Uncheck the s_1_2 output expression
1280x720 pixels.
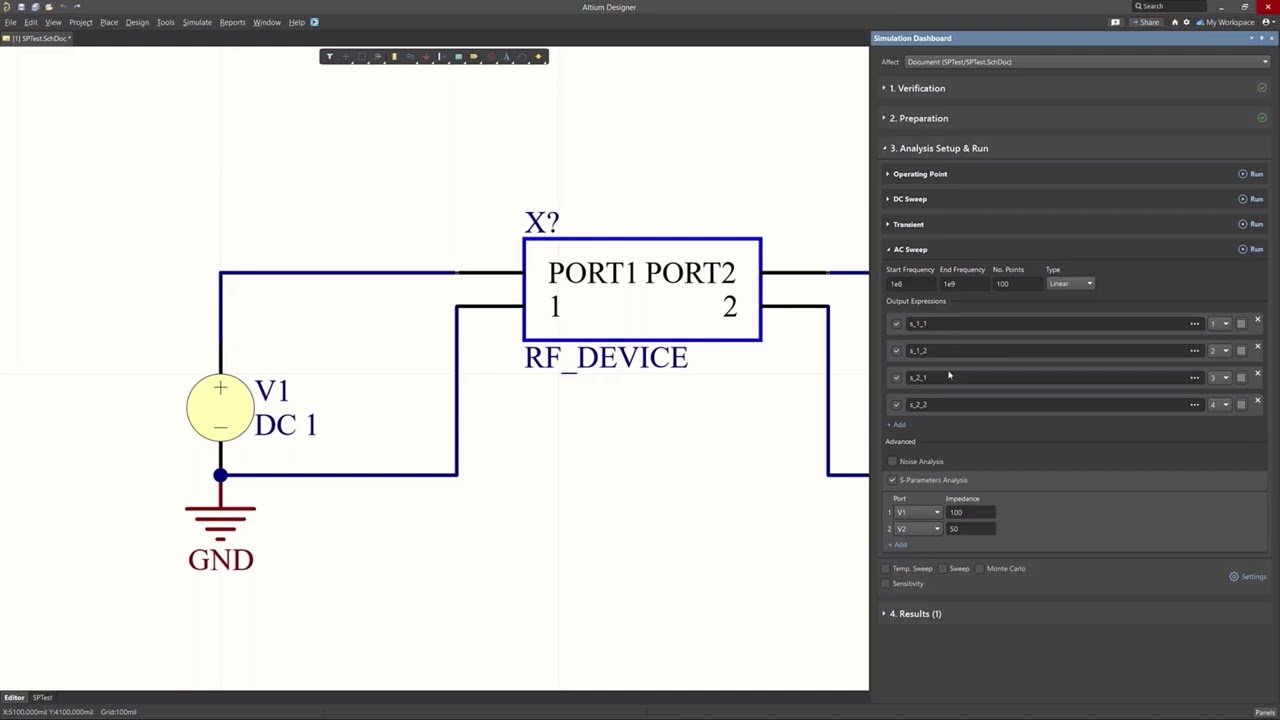click(896, 351)
